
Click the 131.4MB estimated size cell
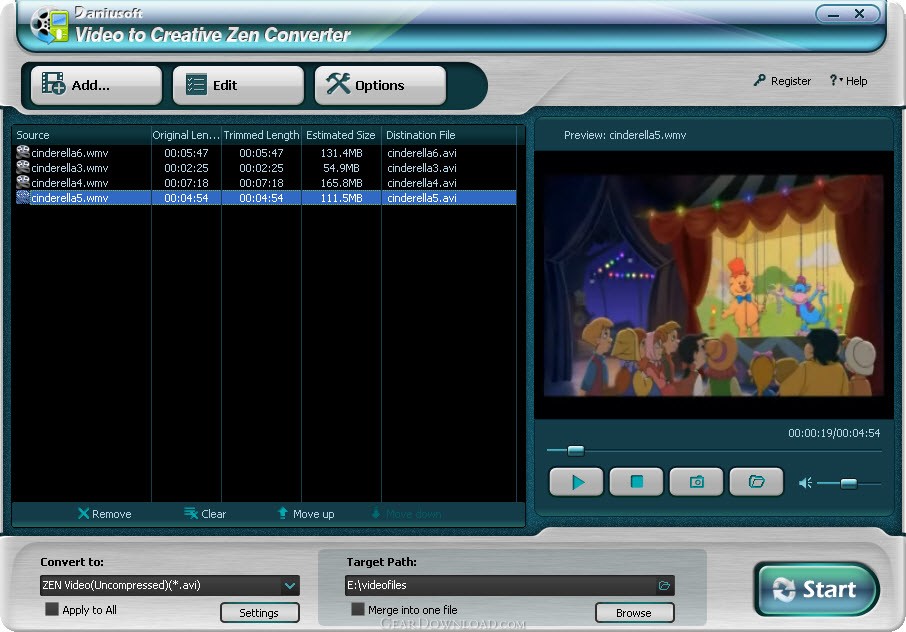[x=341, y=153]
